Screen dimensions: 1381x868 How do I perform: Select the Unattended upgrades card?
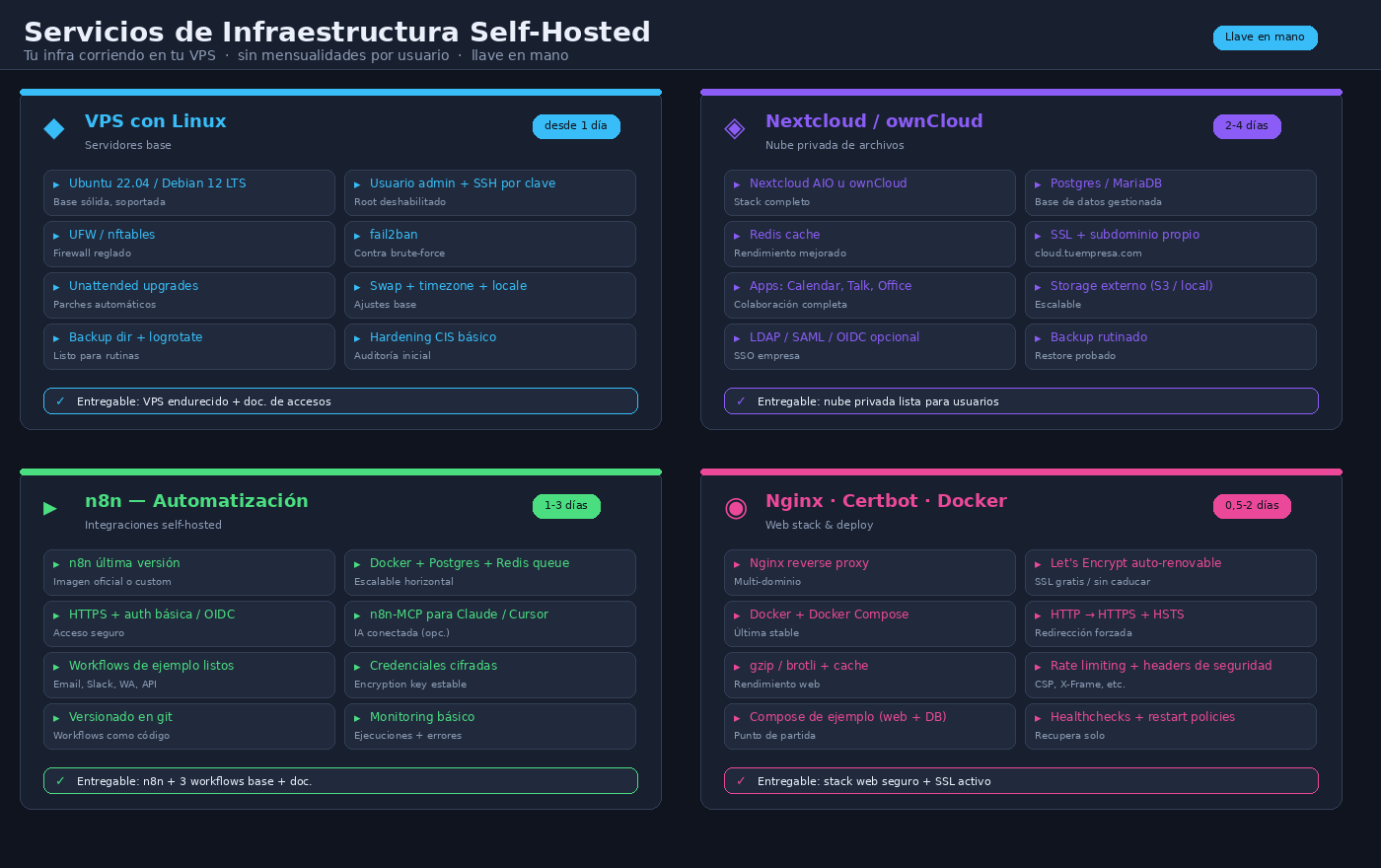(x=189, y=295)
